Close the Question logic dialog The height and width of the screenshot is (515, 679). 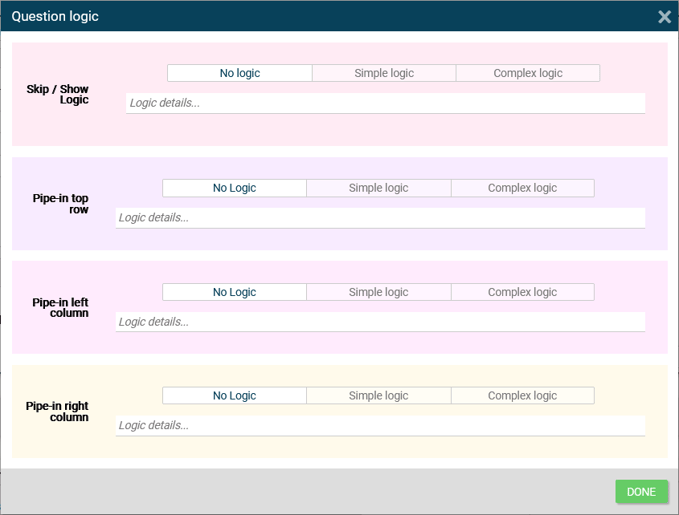[x=664, y=17]
